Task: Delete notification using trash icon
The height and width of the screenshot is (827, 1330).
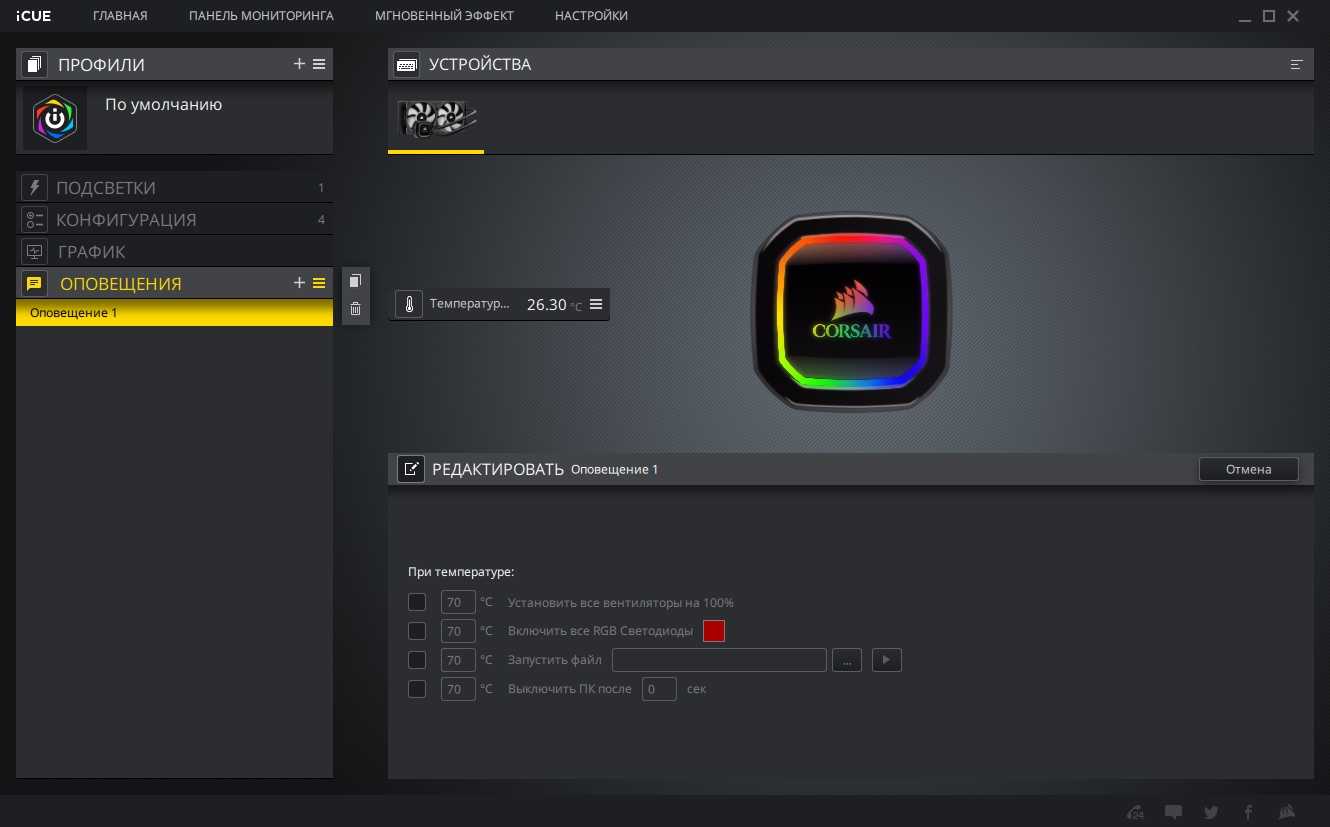Action: pos(355,309)
